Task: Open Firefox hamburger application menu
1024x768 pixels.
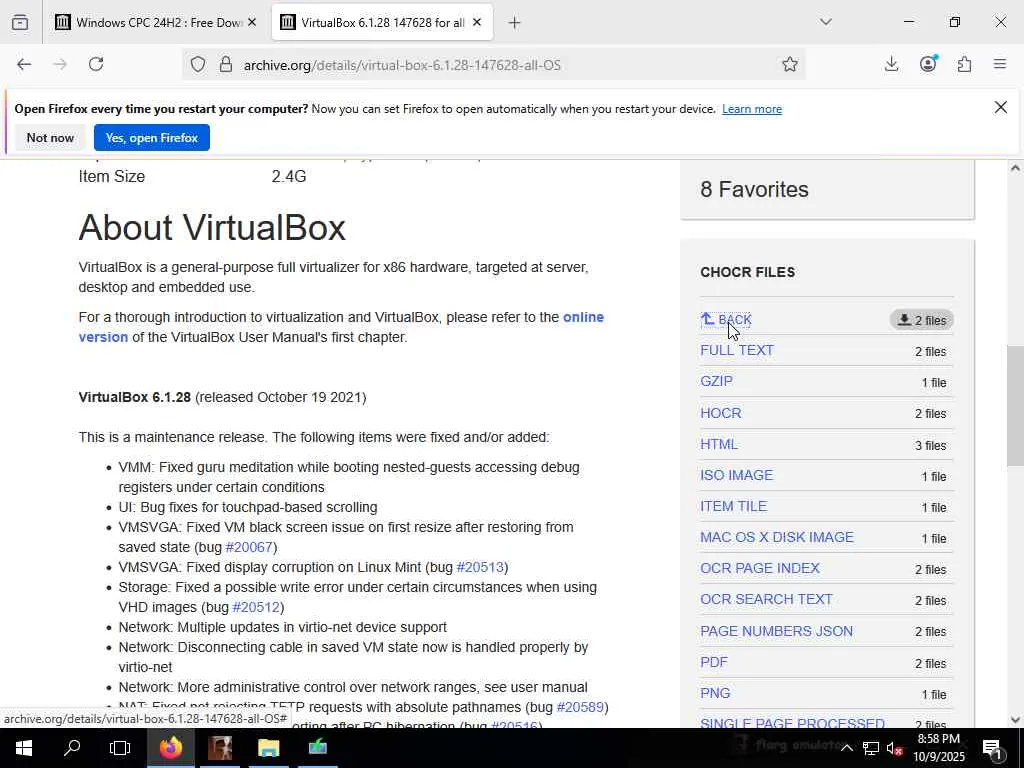Action: 1000,64
